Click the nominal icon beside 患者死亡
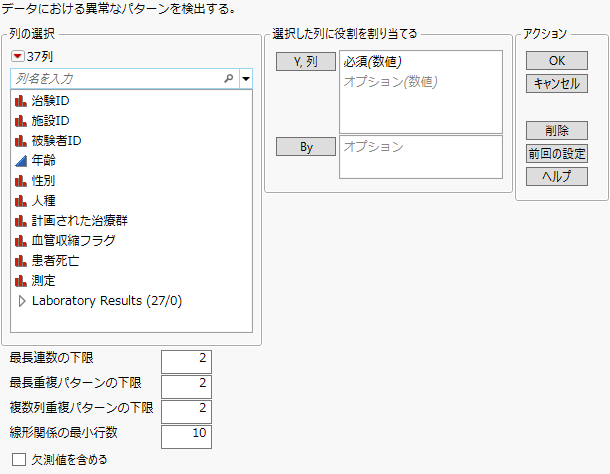This screenshot has width=610, height=474. click(x=21, y=260)
